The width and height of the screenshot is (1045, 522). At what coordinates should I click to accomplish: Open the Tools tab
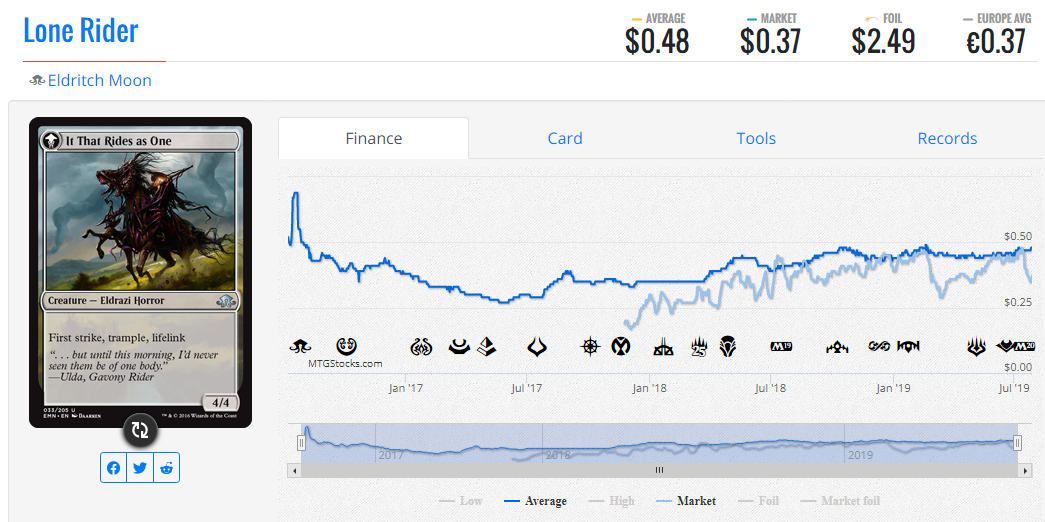pyautogui.click(x=756, y=138)
